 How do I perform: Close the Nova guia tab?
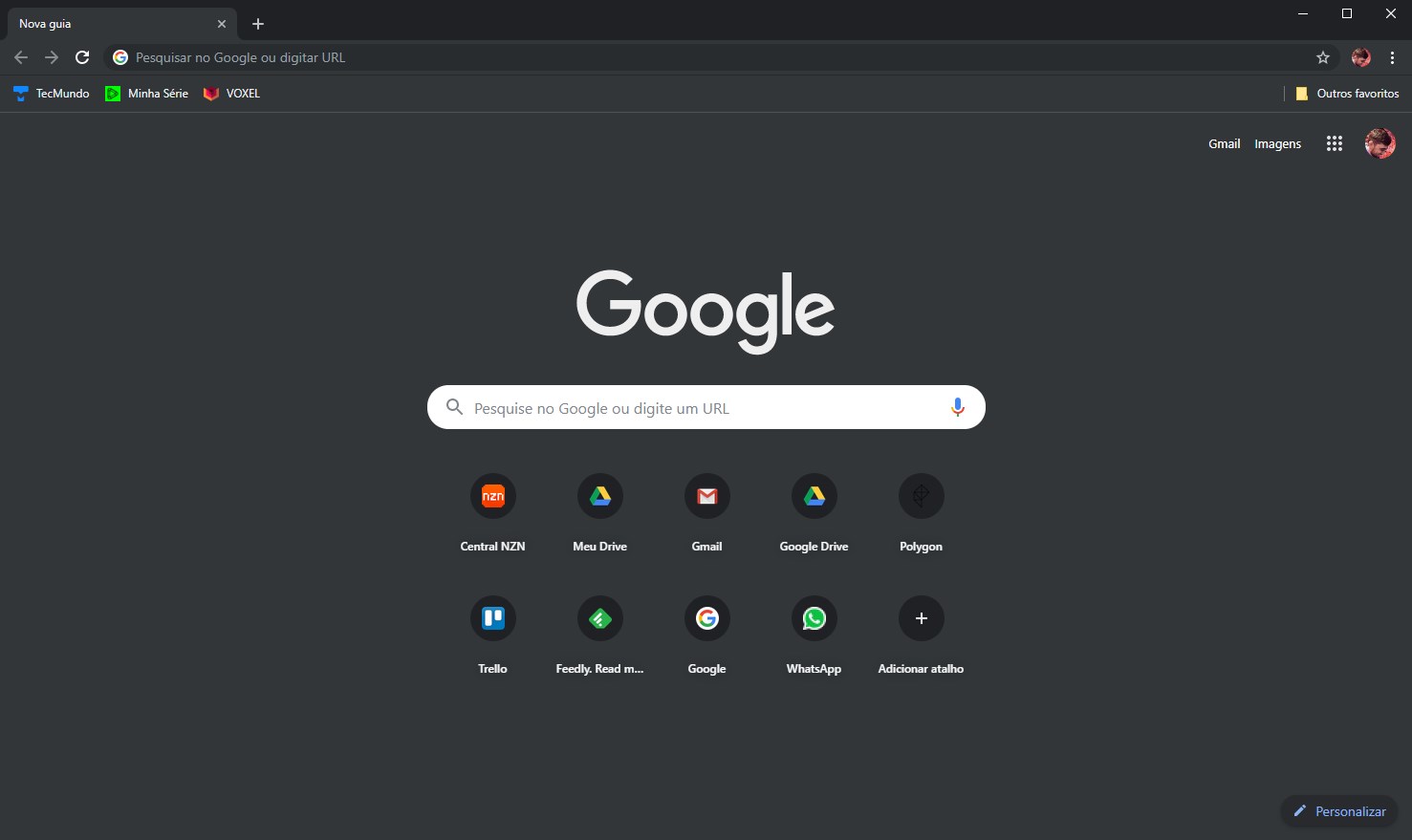tap(222, 24)
